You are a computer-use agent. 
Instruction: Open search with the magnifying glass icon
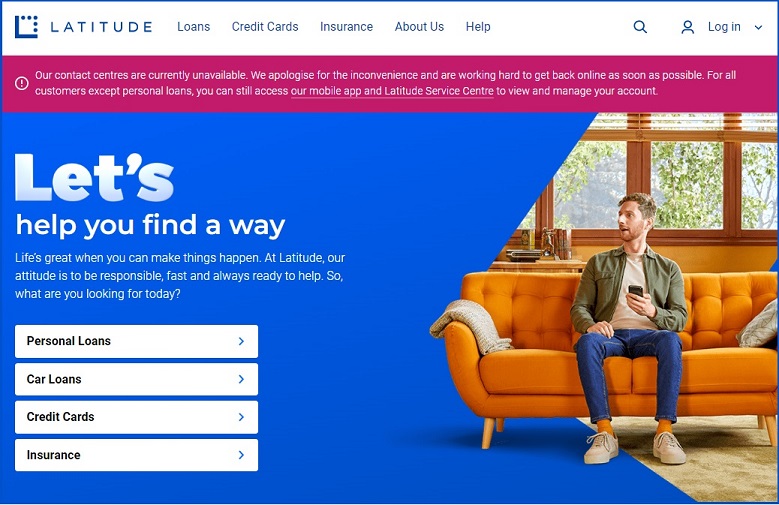coord(640,27)
